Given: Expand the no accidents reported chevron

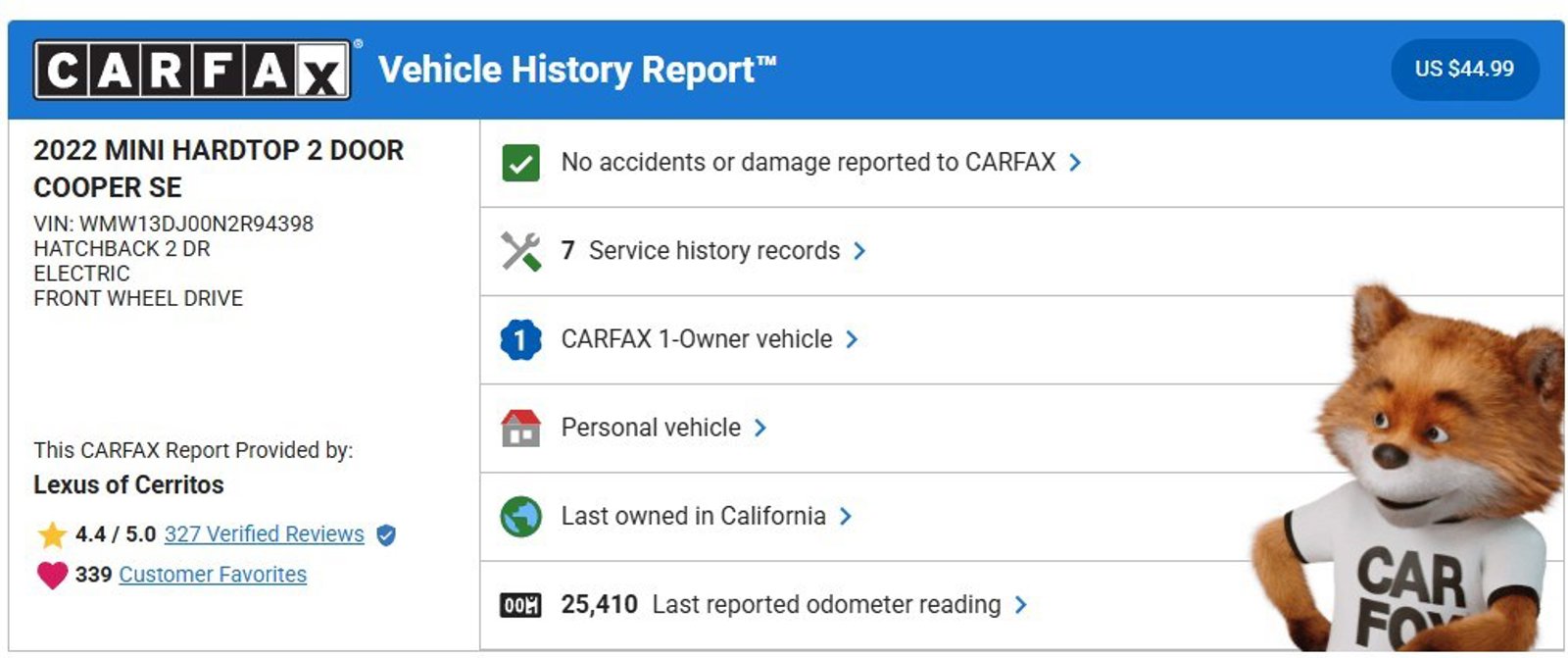Looking at the screenshot, I should pyautogui.click(x=1075, y=163).
